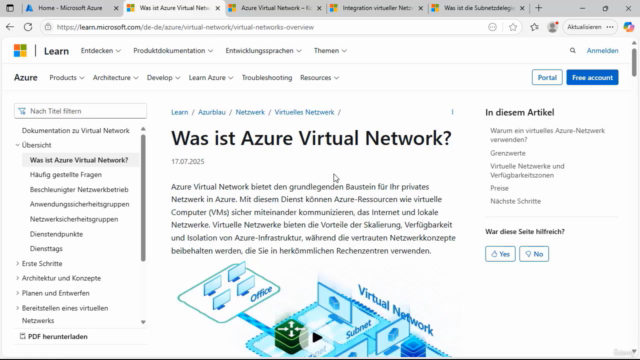Image resolution: width=640 pixels, height=360 pixels.
Task: Click the Anmelden sign-in link
Action: pos(602,51)
